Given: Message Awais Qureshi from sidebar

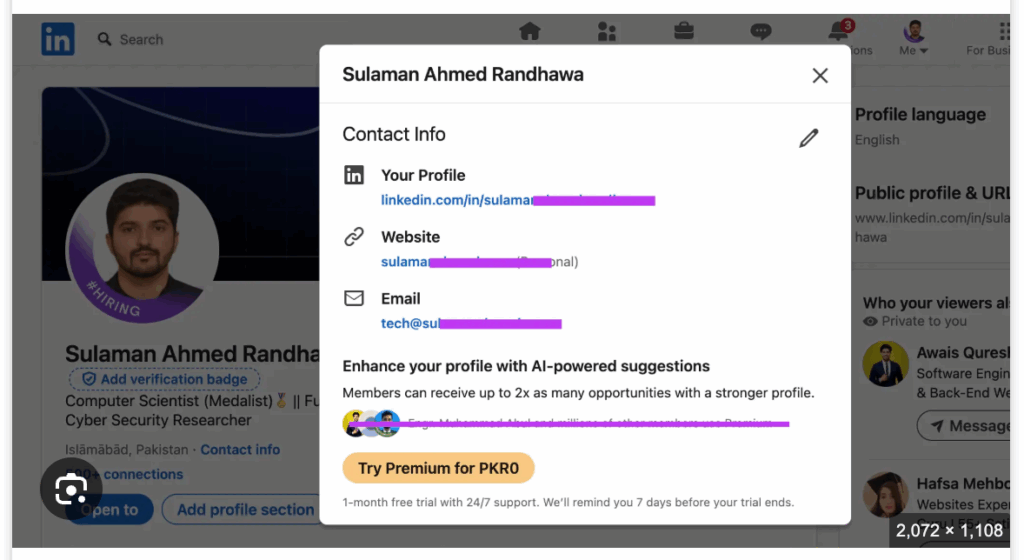Looking at the screenshot, I should point(964,426).
